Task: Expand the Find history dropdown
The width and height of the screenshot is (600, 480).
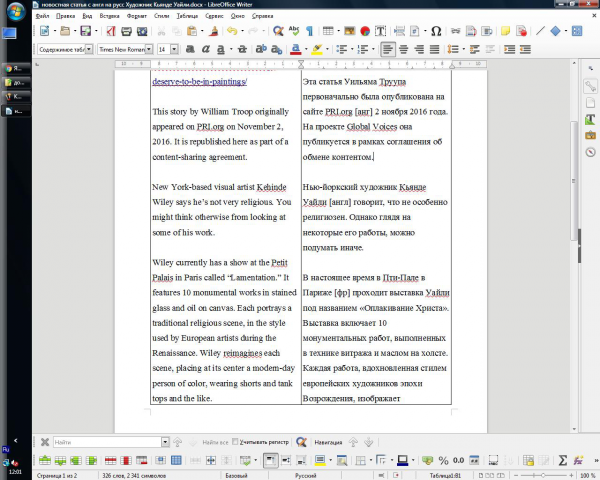Action: click(x=165, y=442)
